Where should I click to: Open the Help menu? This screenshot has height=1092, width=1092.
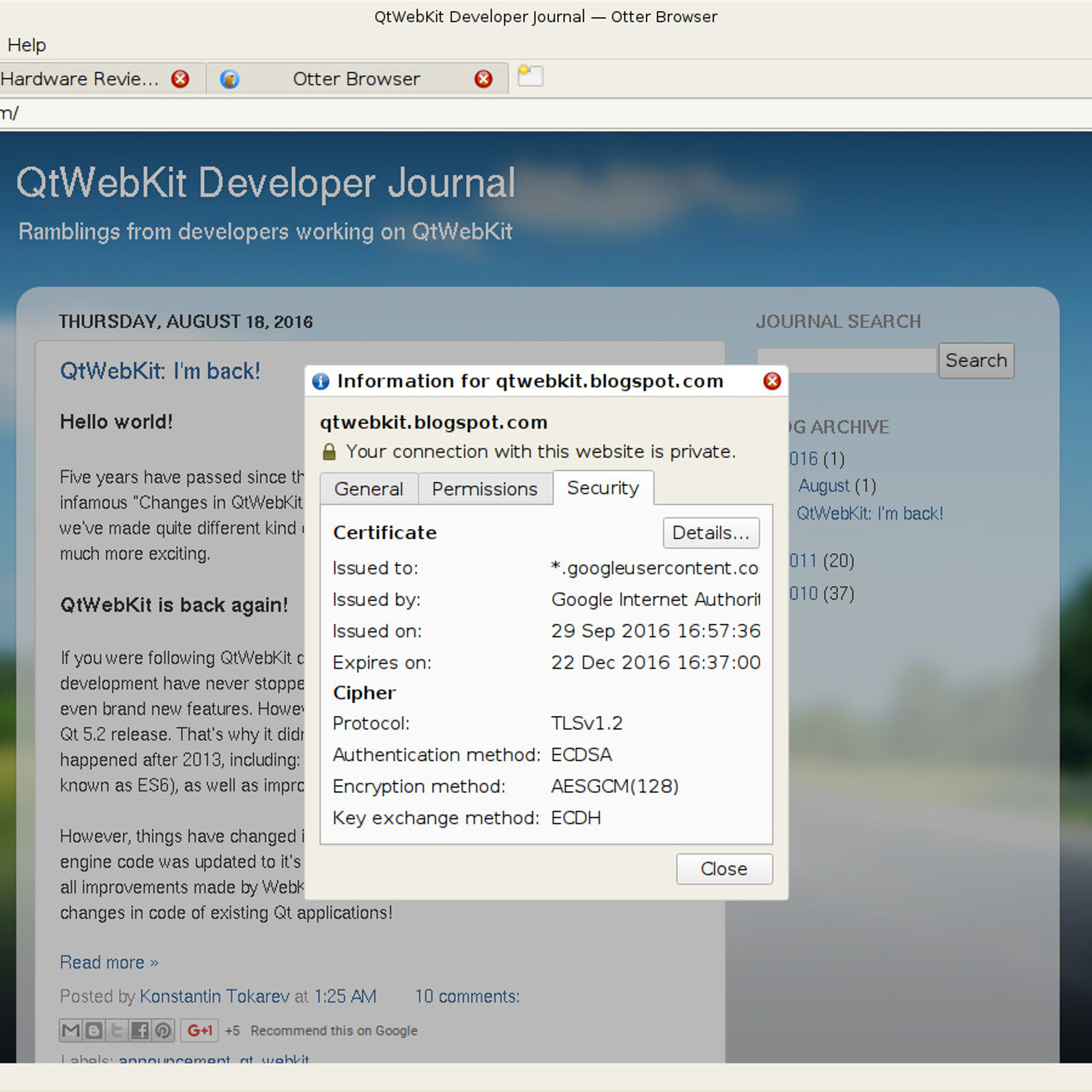(27, 45)
